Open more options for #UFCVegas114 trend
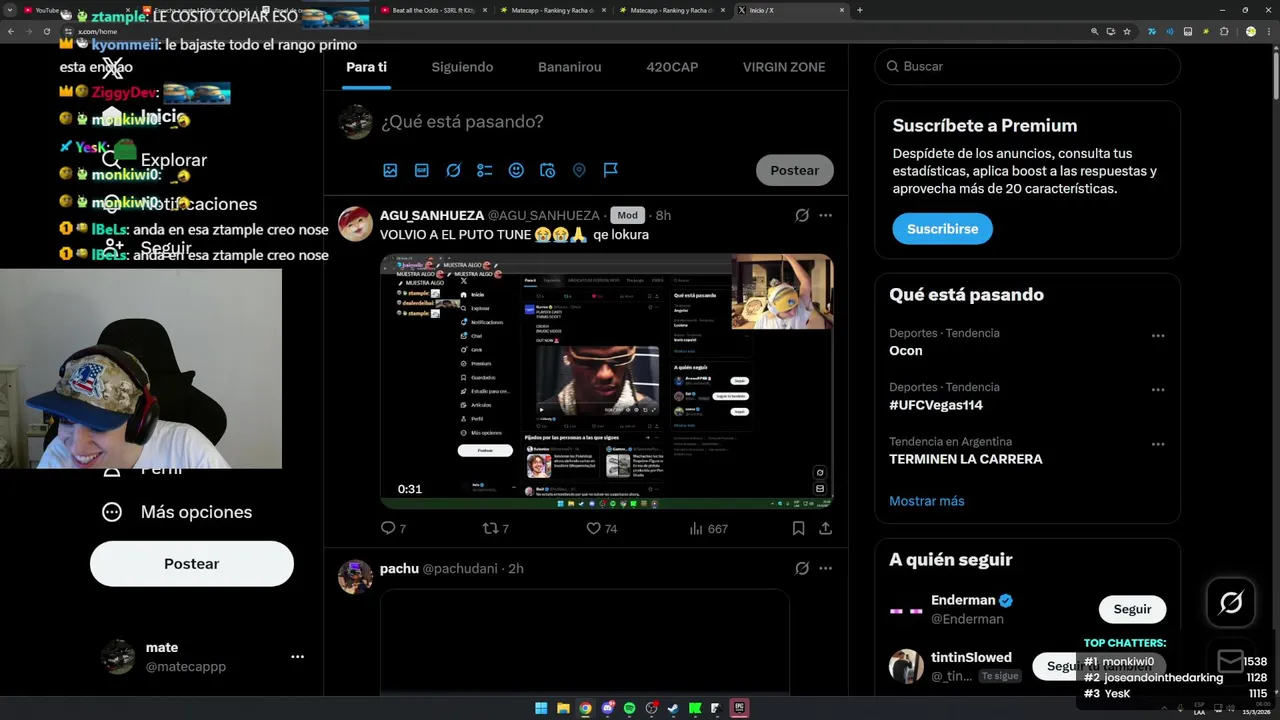The width and height of the screenshot is (1280, 720). coord(1158,390)
